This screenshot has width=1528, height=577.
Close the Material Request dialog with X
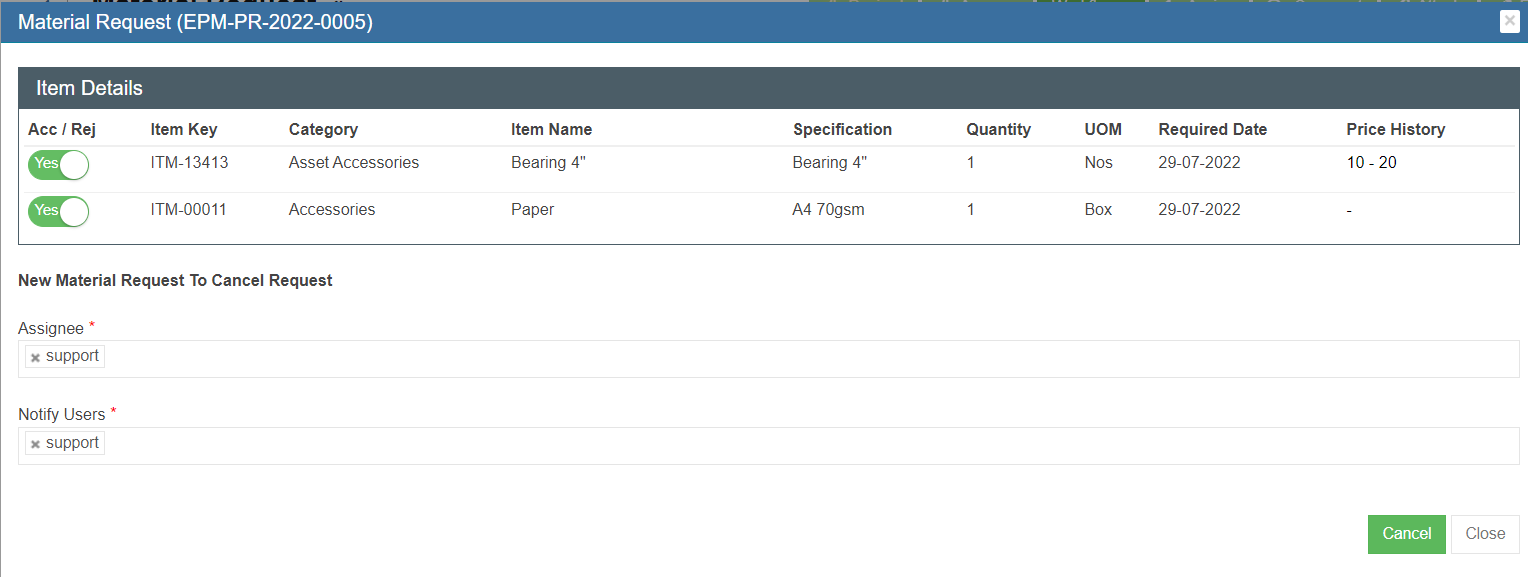pyautogui.click(x=1509, y=22)
